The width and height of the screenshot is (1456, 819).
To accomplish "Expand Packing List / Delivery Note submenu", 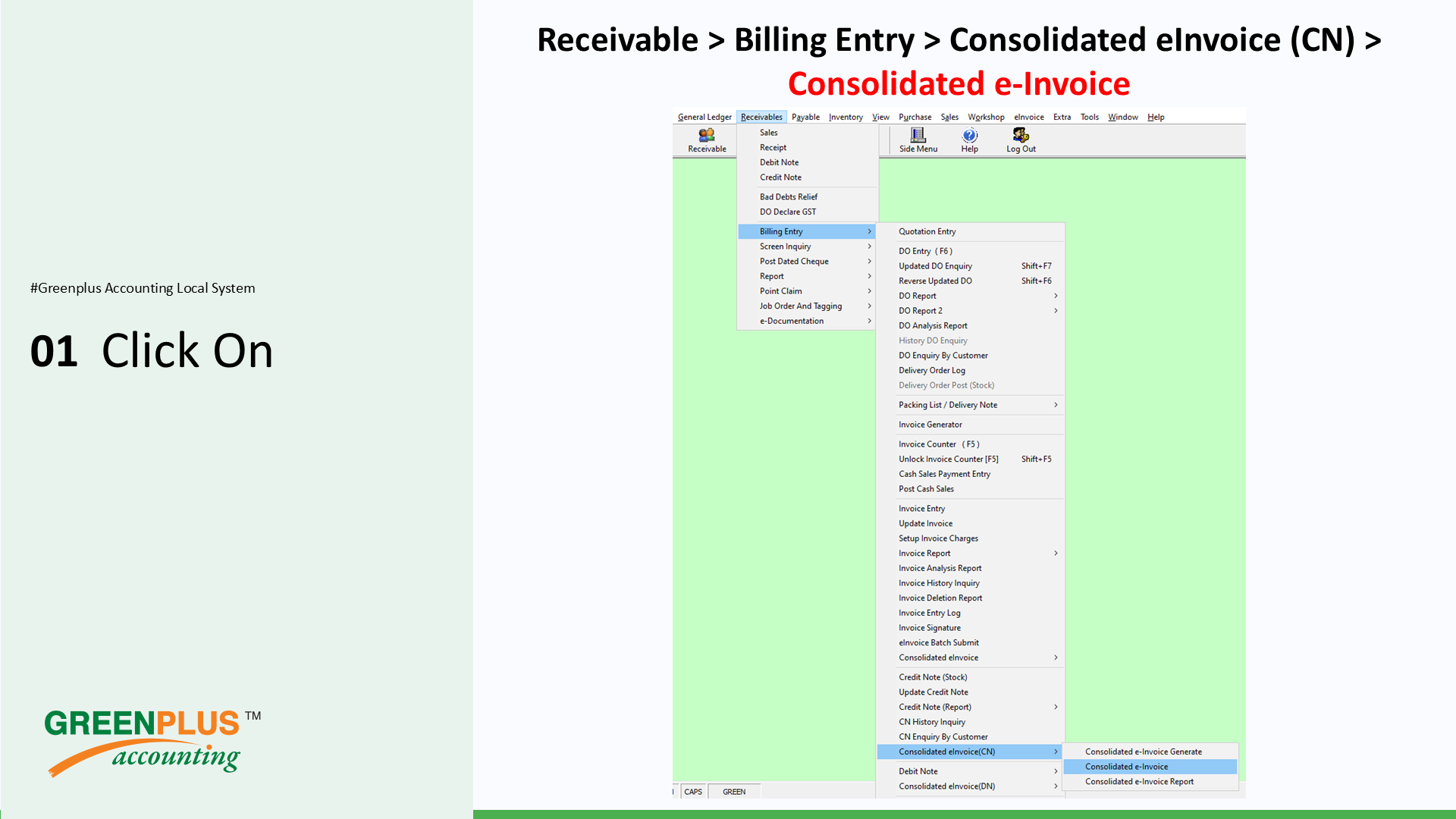I will click(x=971, y=405).
